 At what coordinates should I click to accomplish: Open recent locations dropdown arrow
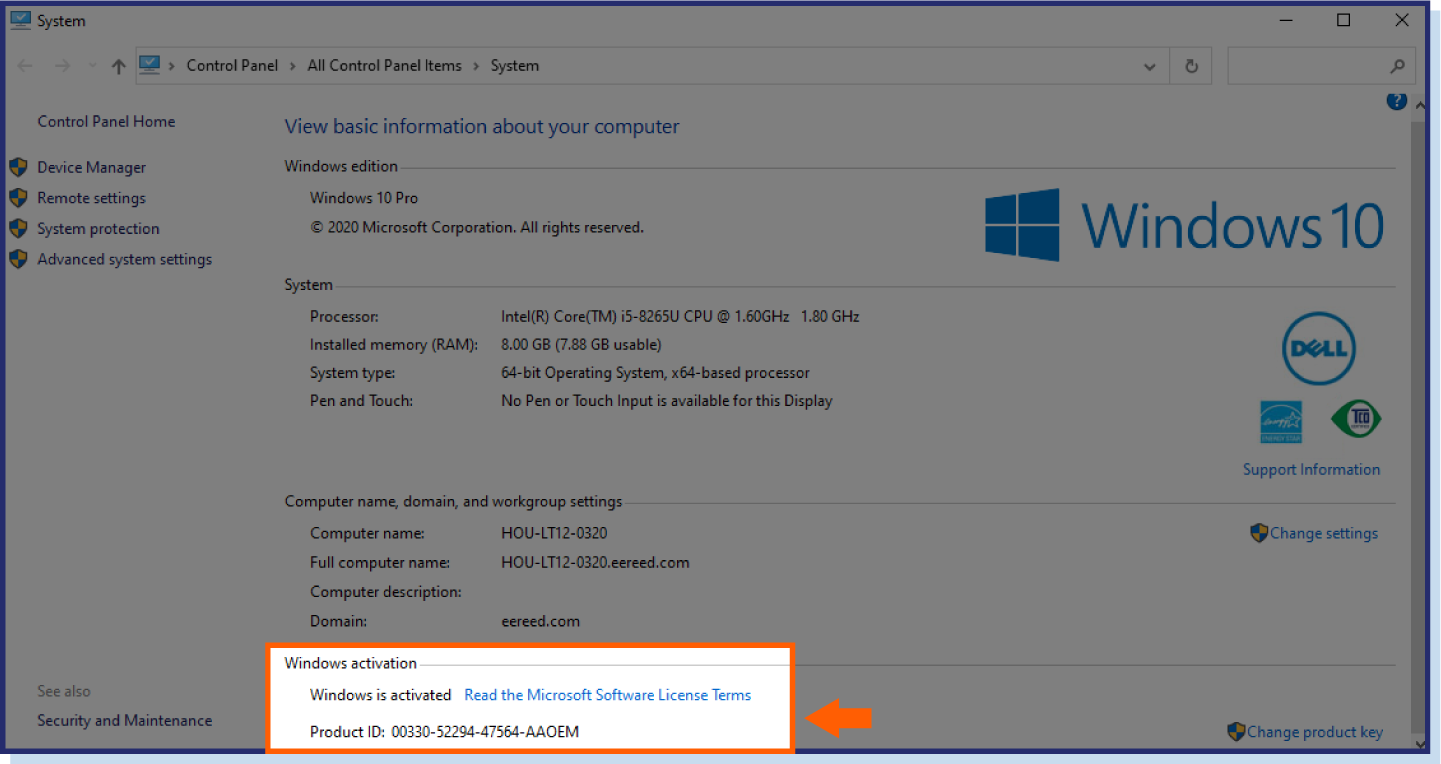[x=92, y=66]
